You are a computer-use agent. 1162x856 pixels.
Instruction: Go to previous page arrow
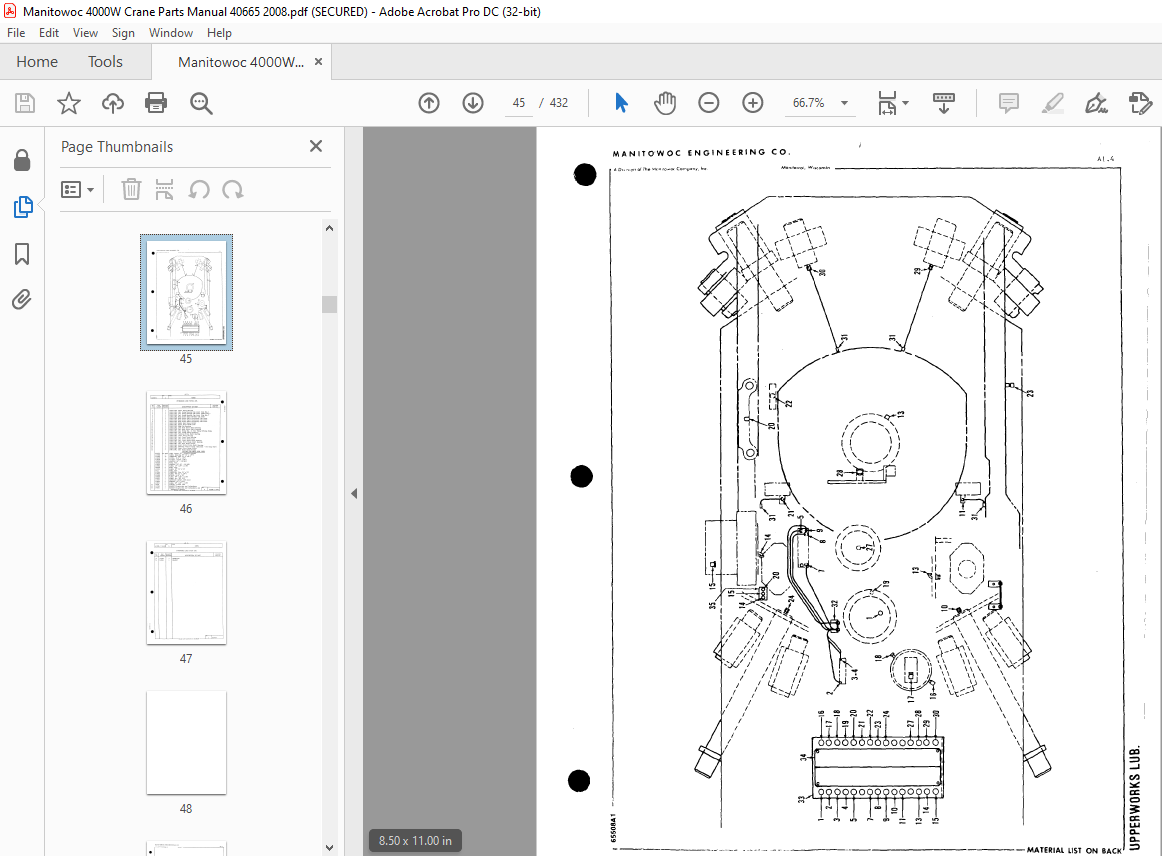point(429,103)
